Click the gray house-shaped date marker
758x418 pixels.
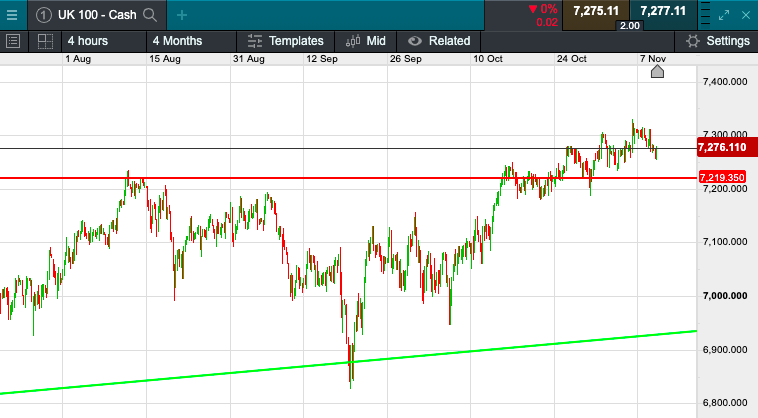657,71
